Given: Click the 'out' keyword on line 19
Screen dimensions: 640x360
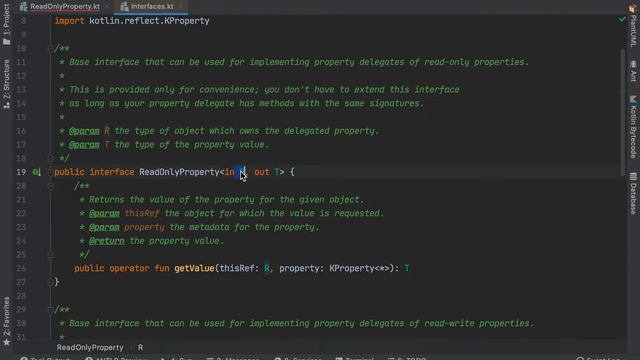Looking at the screenshot, I should (x=262, y=172).
